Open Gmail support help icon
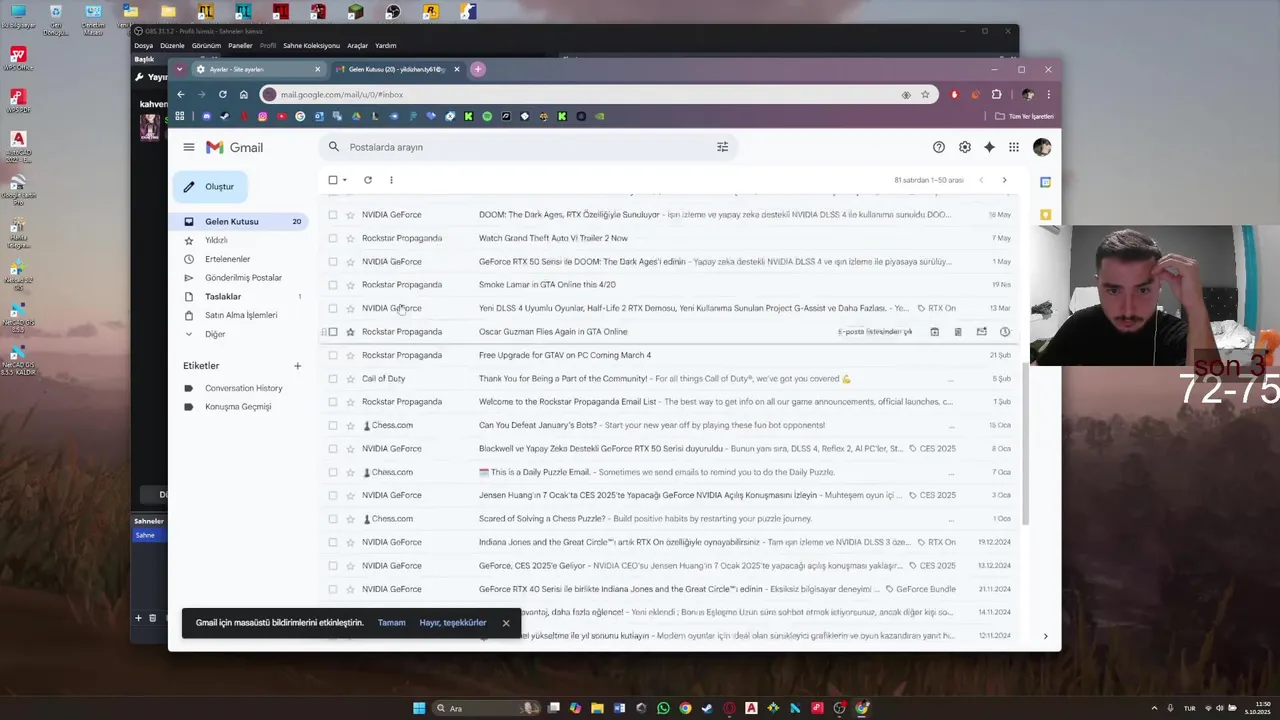 coord(939,147)
